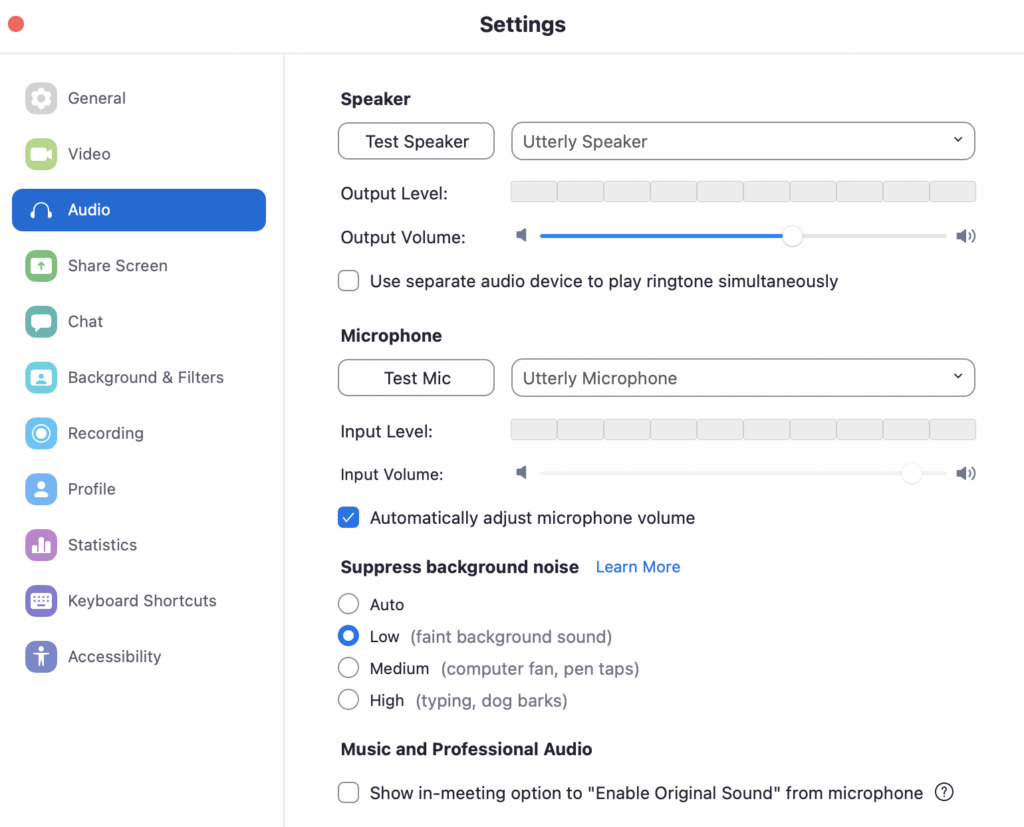The height and width of the screenshot is (827, 1024).
Task: Click the General gear icon
Action: click(x=41, y=99)
